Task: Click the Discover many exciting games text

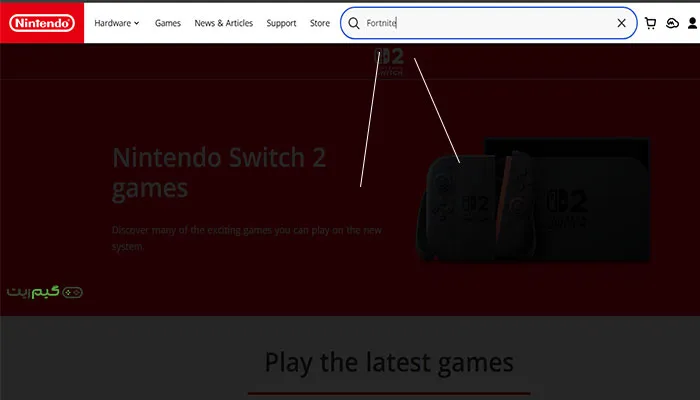Action: (x=246, y=238)
